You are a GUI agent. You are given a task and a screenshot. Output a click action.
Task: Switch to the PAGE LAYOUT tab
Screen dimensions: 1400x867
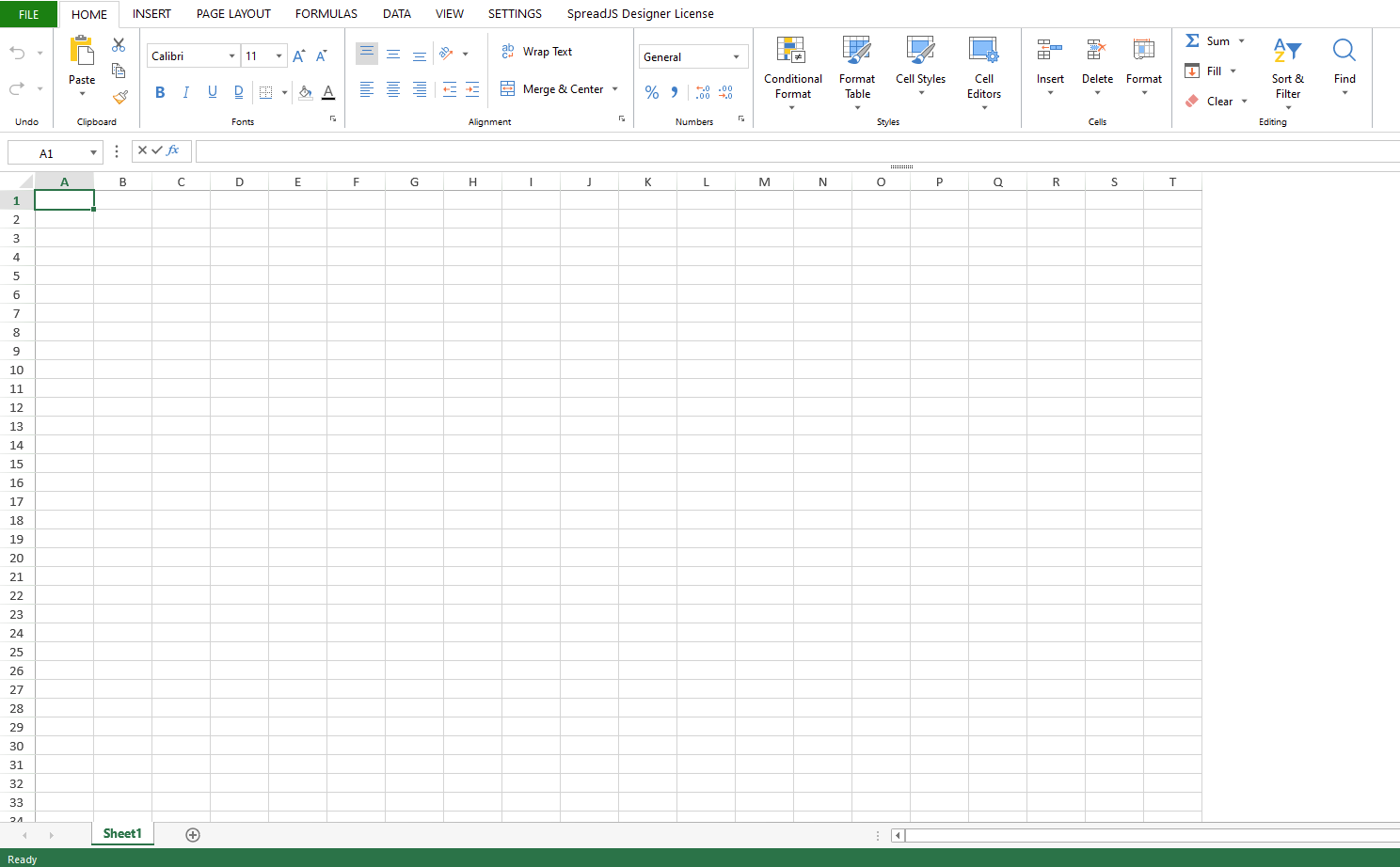(x=233, y=14)
